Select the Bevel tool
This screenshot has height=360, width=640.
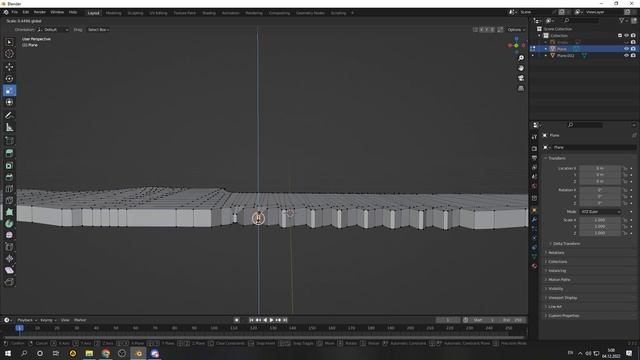(x=9, y=177)
